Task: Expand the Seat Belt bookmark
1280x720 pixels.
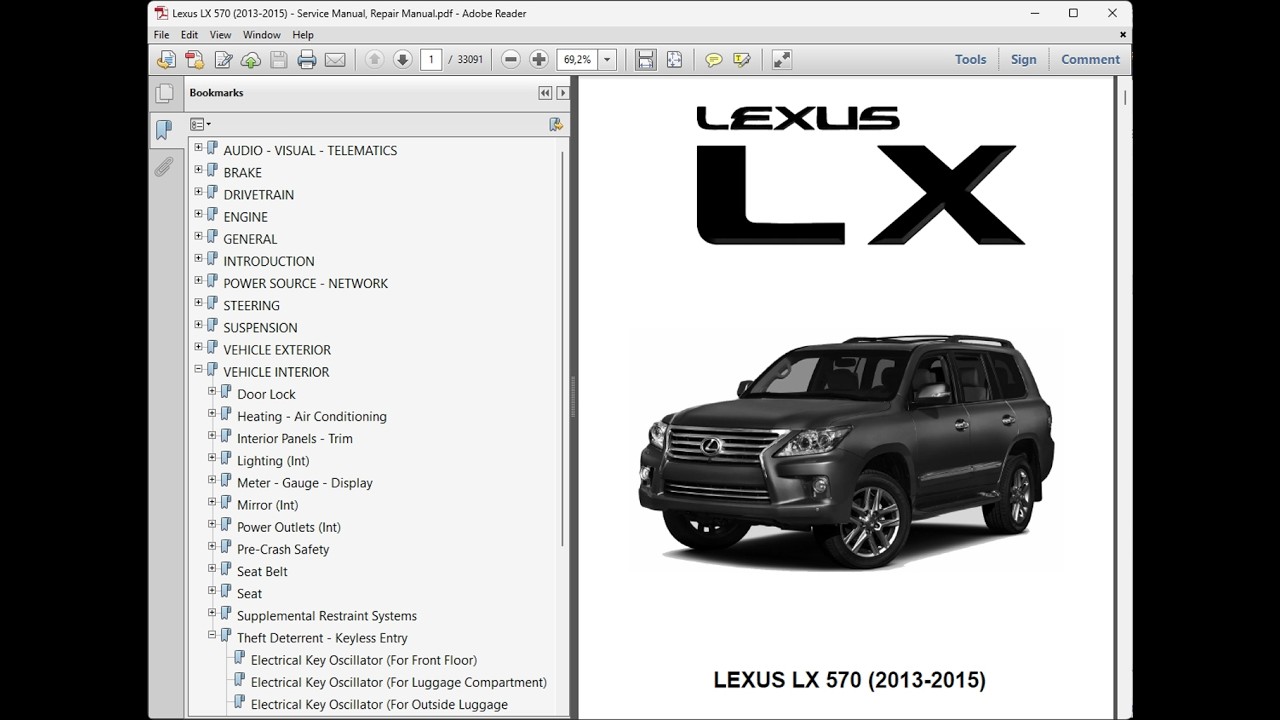Action: pos(212,568)
